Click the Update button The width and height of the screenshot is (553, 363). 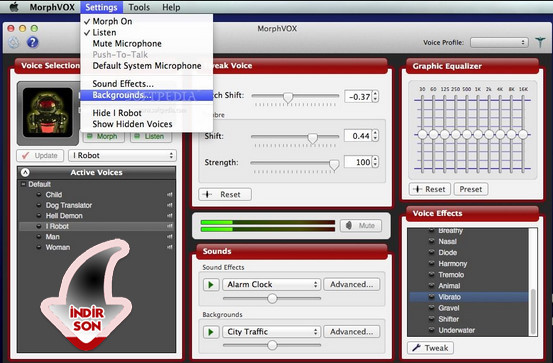[40, 156]
